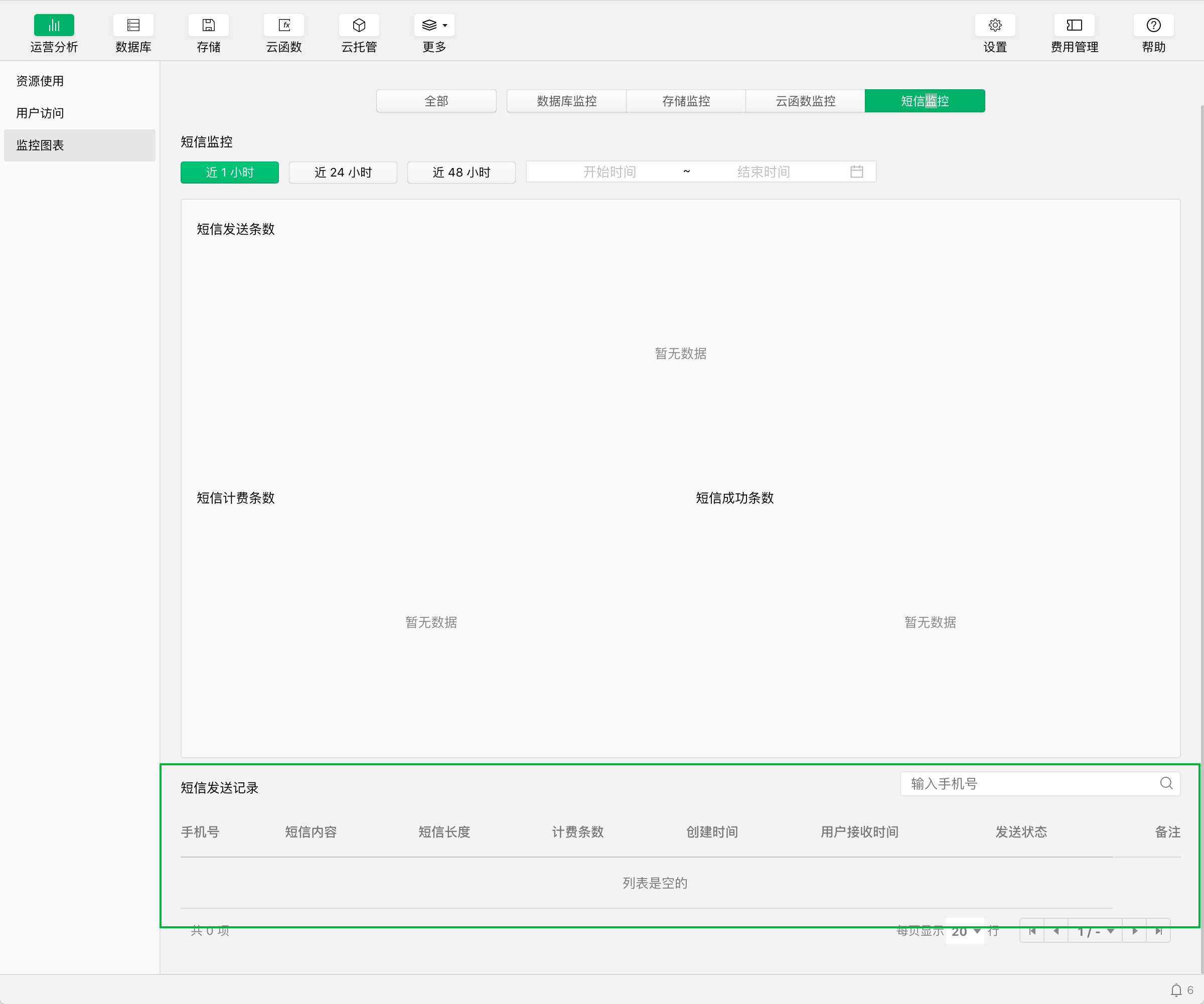Open the rows-per-page 20 dropdown

pos(966,931)
